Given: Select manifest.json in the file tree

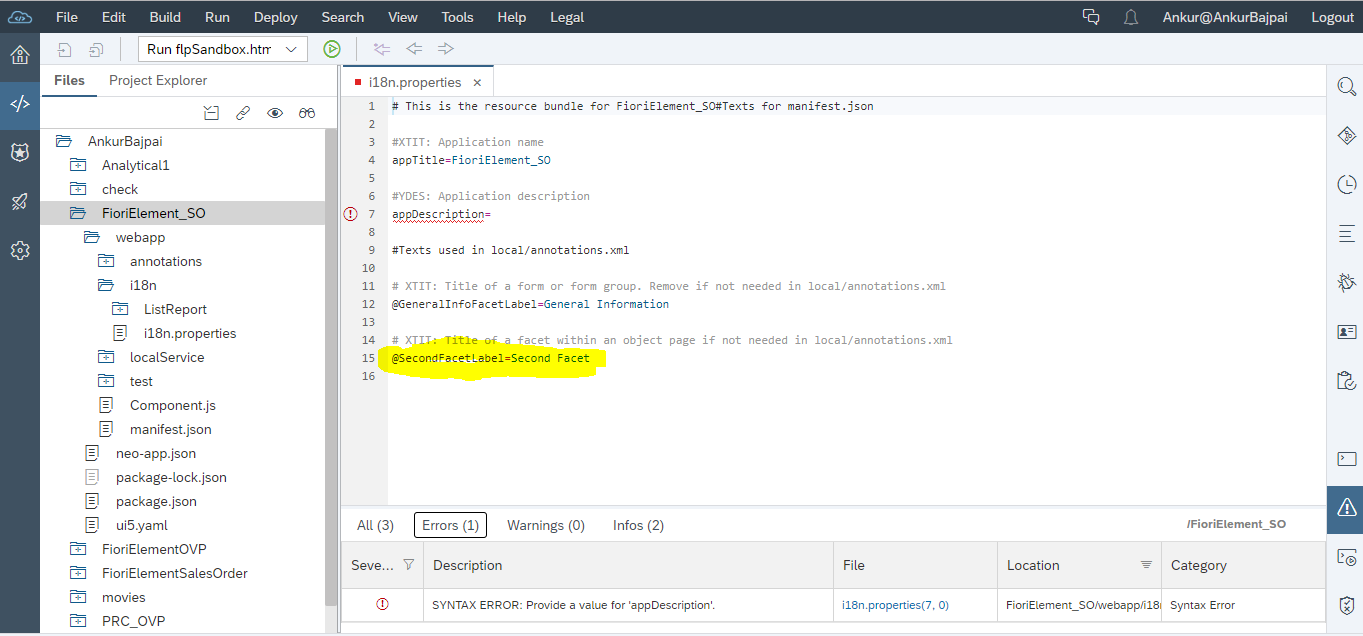Looking at the screenshot, I should (x=170, y=429).
